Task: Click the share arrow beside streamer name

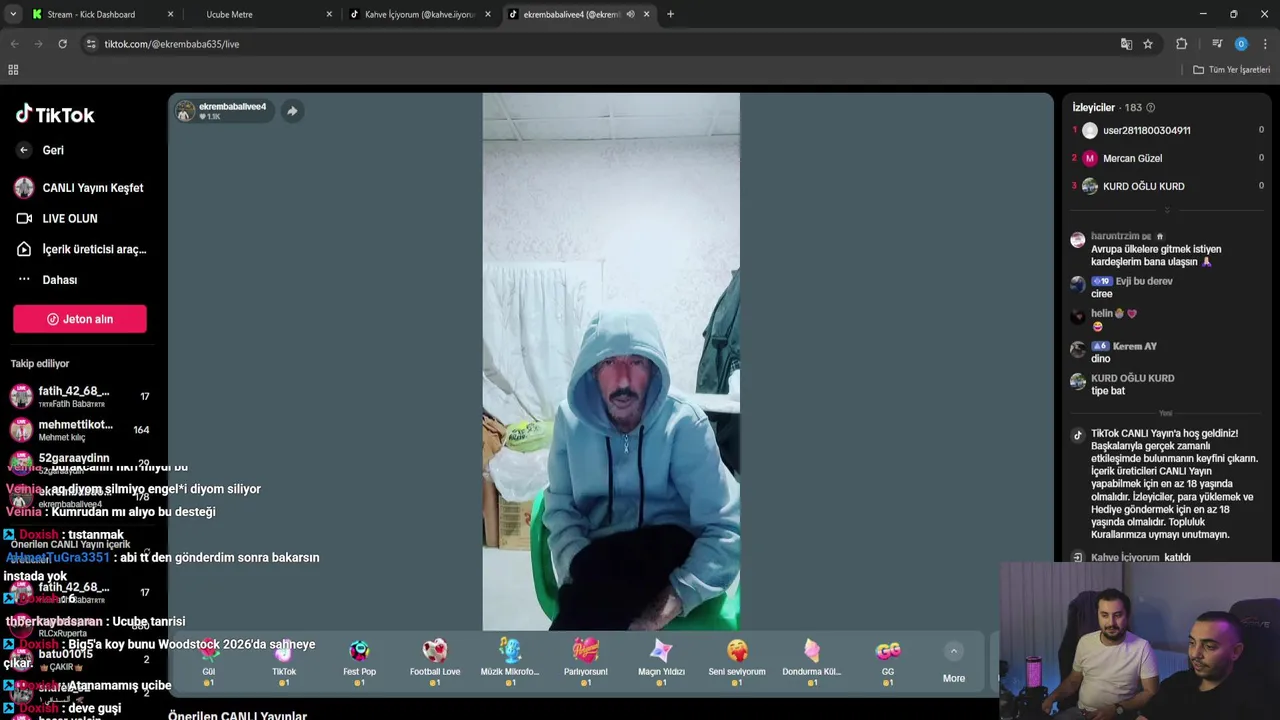Action: [292, 111]
